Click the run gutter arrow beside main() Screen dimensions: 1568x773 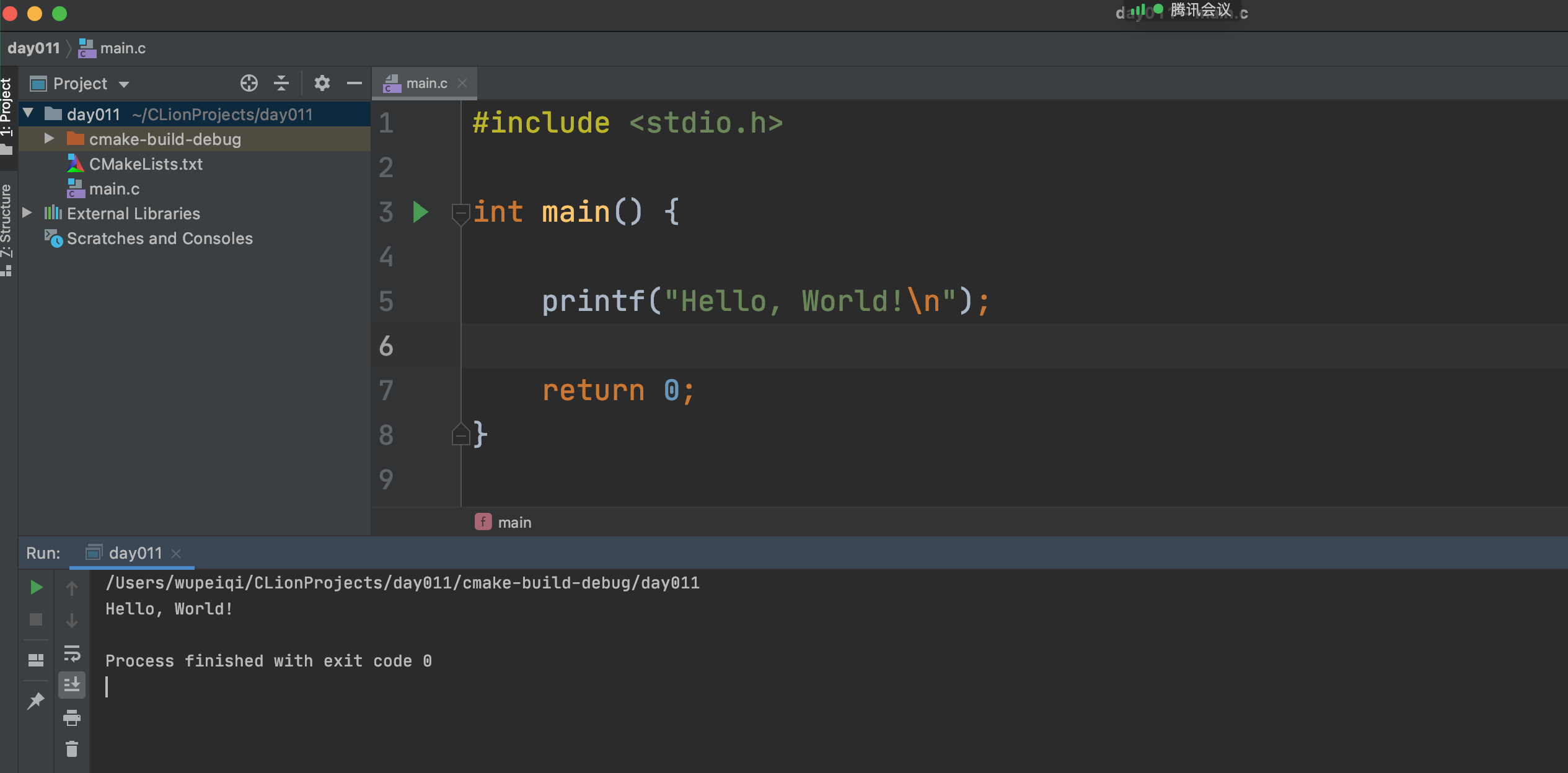click(420, 212)
